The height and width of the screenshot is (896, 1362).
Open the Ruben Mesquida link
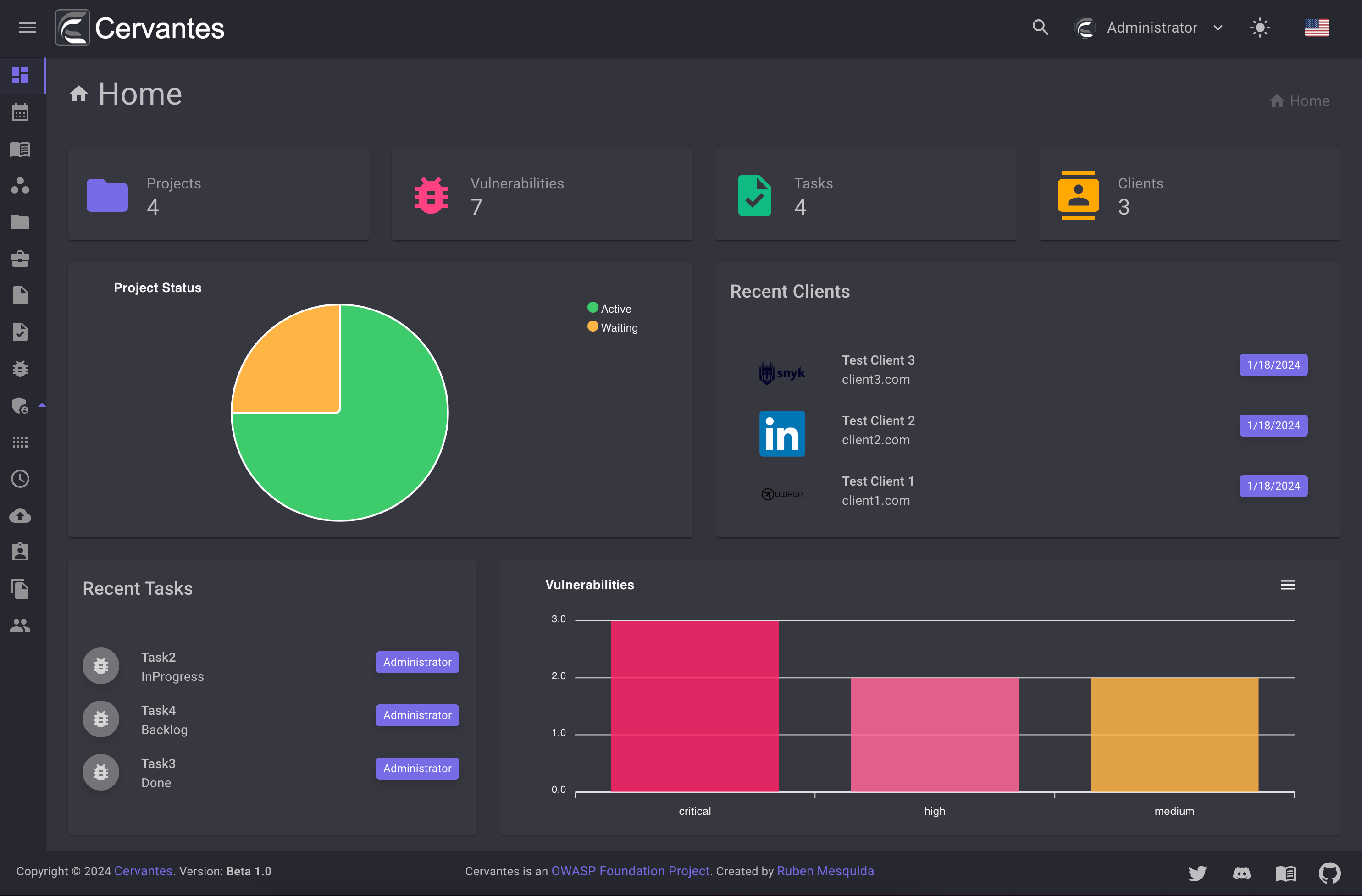point(825,871)
